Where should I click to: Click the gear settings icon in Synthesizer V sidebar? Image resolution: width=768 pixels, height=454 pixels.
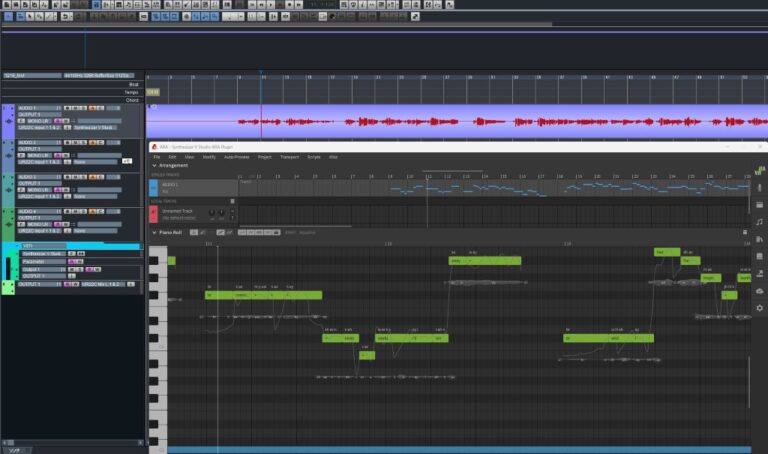(759, 308)
